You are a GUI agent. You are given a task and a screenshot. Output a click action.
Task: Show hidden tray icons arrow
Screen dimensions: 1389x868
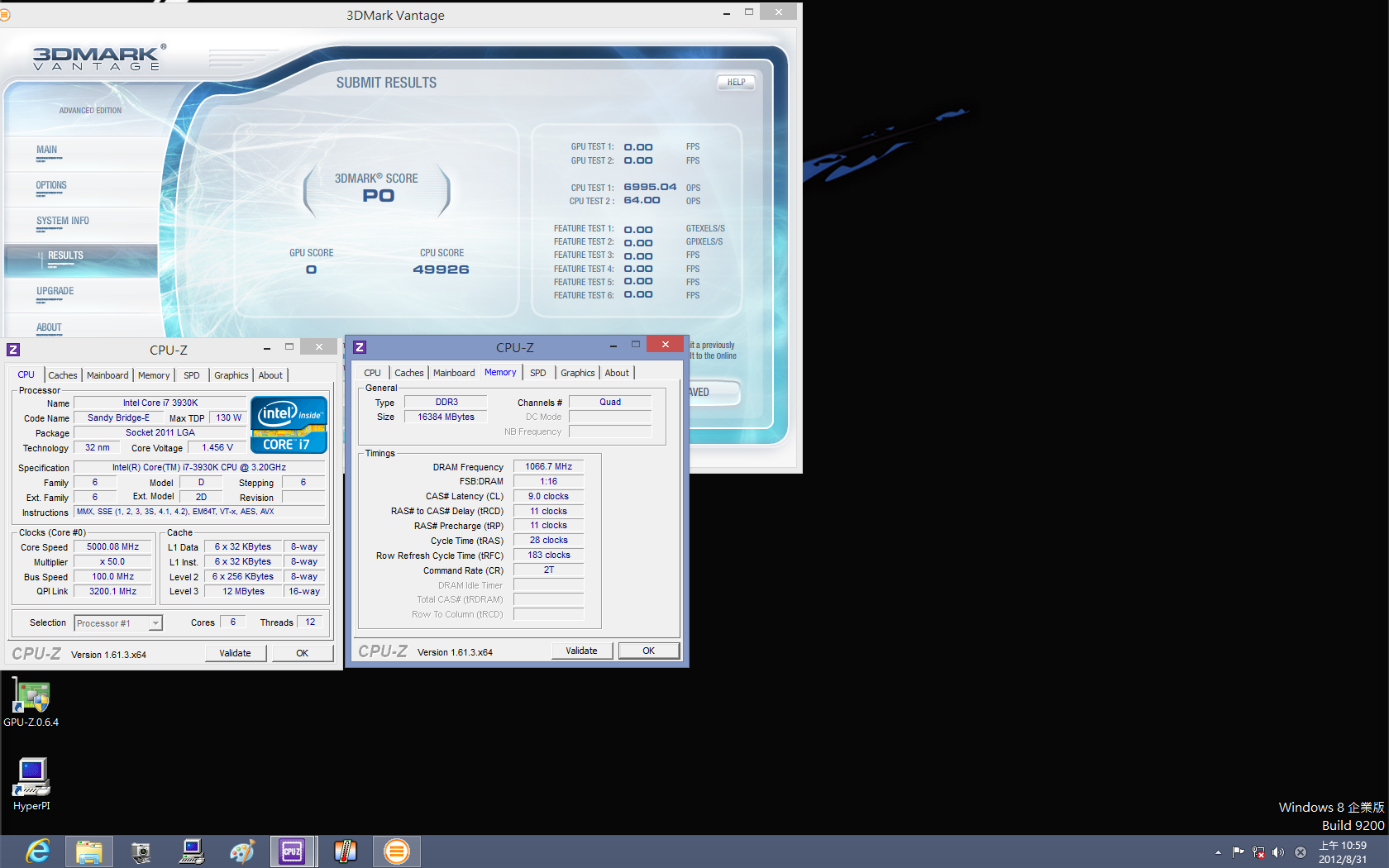pyautogui.click(x=1218, y=852)
